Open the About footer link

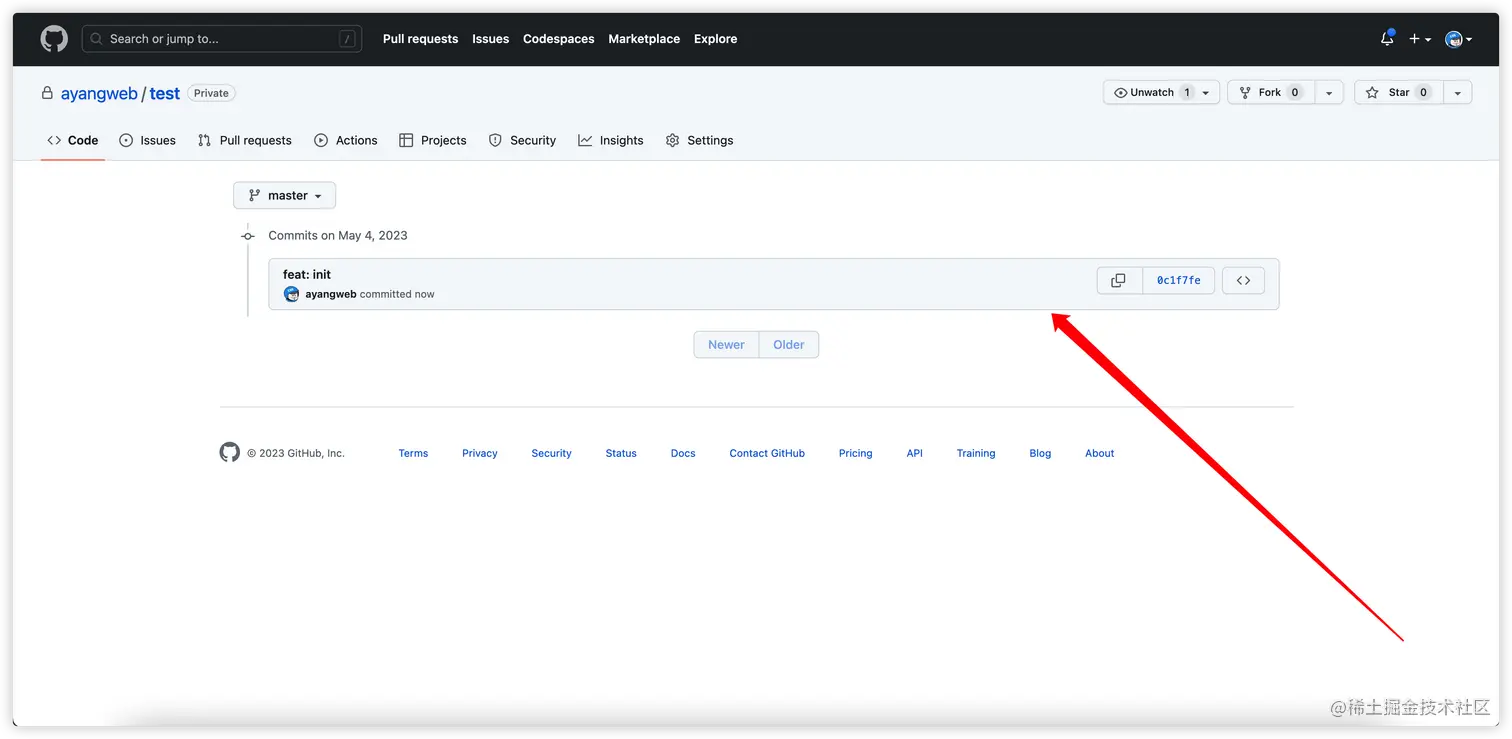click(1100, 453)
